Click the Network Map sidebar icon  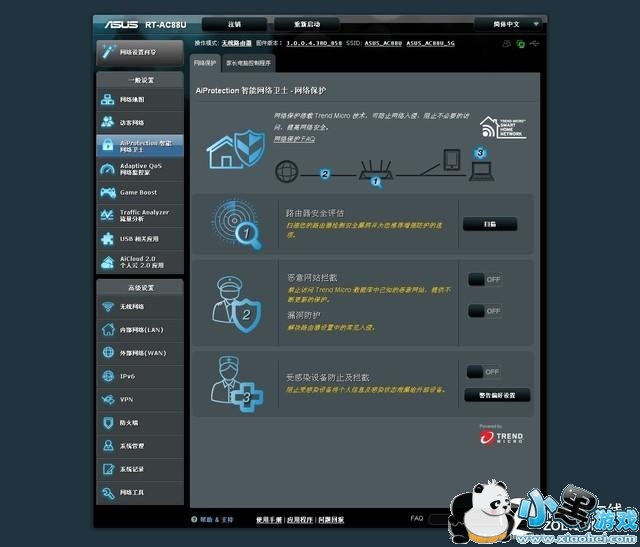[x=108, y=99]
